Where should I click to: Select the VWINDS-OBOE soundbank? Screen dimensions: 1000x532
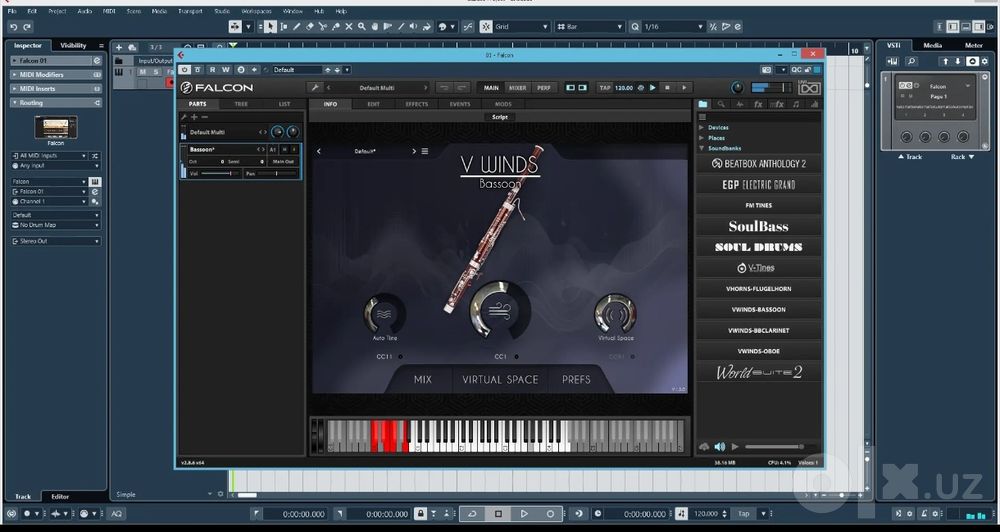(758, 351)
